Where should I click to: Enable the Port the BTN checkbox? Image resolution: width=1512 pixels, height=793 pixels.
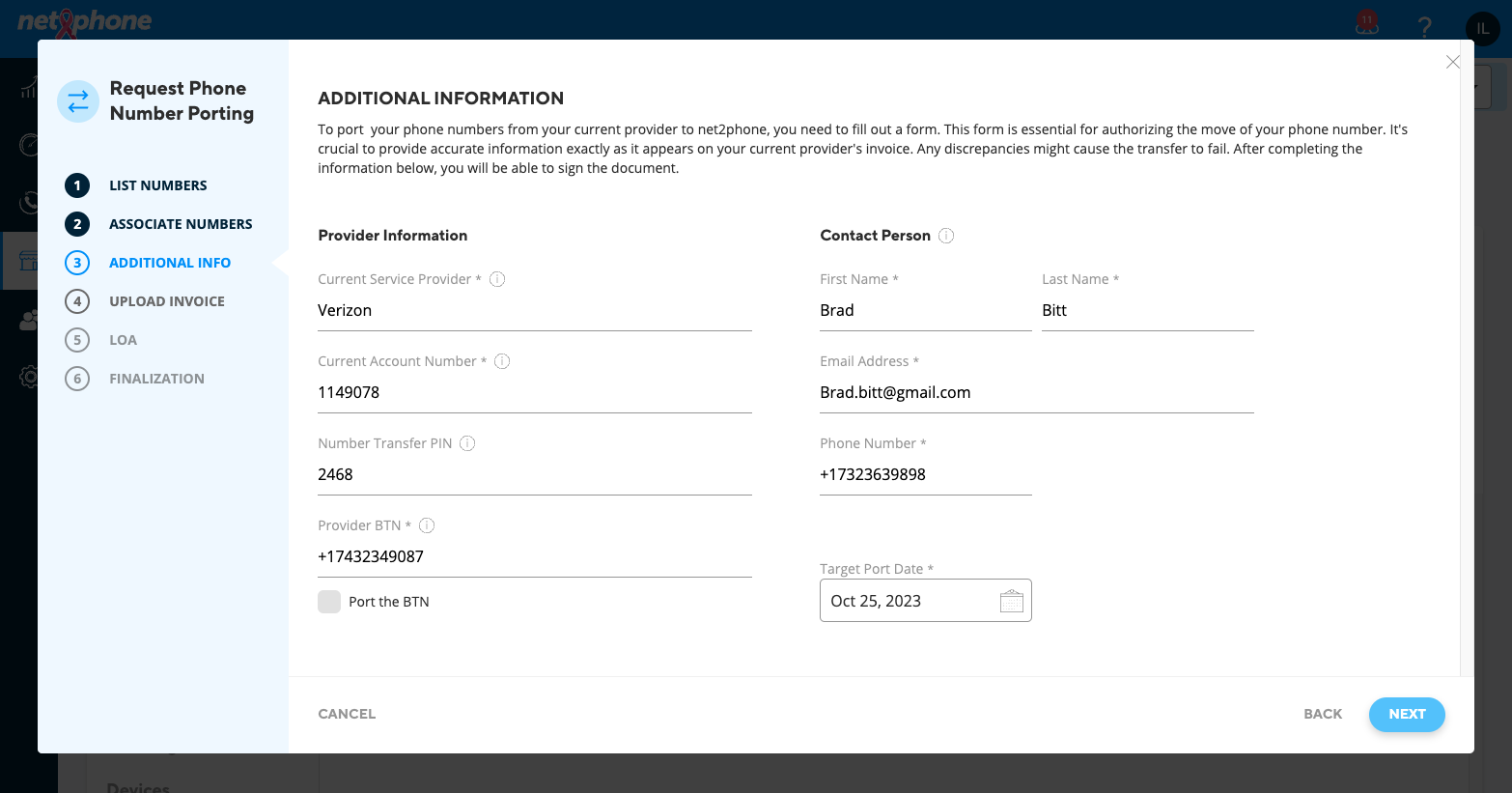[329, 602]
